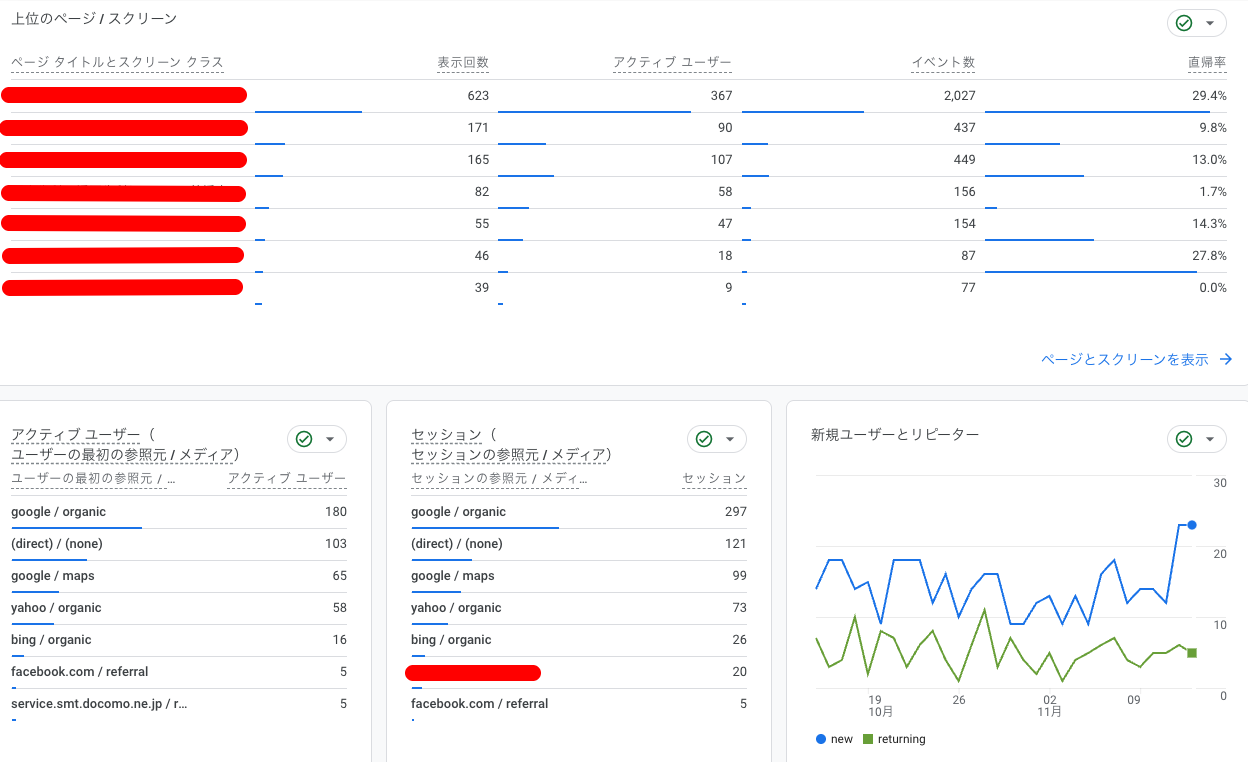This screenshot has height=762, width=1248.
Task: Click check icon beside アクティブ ユーザー card title
Action: 304,439
